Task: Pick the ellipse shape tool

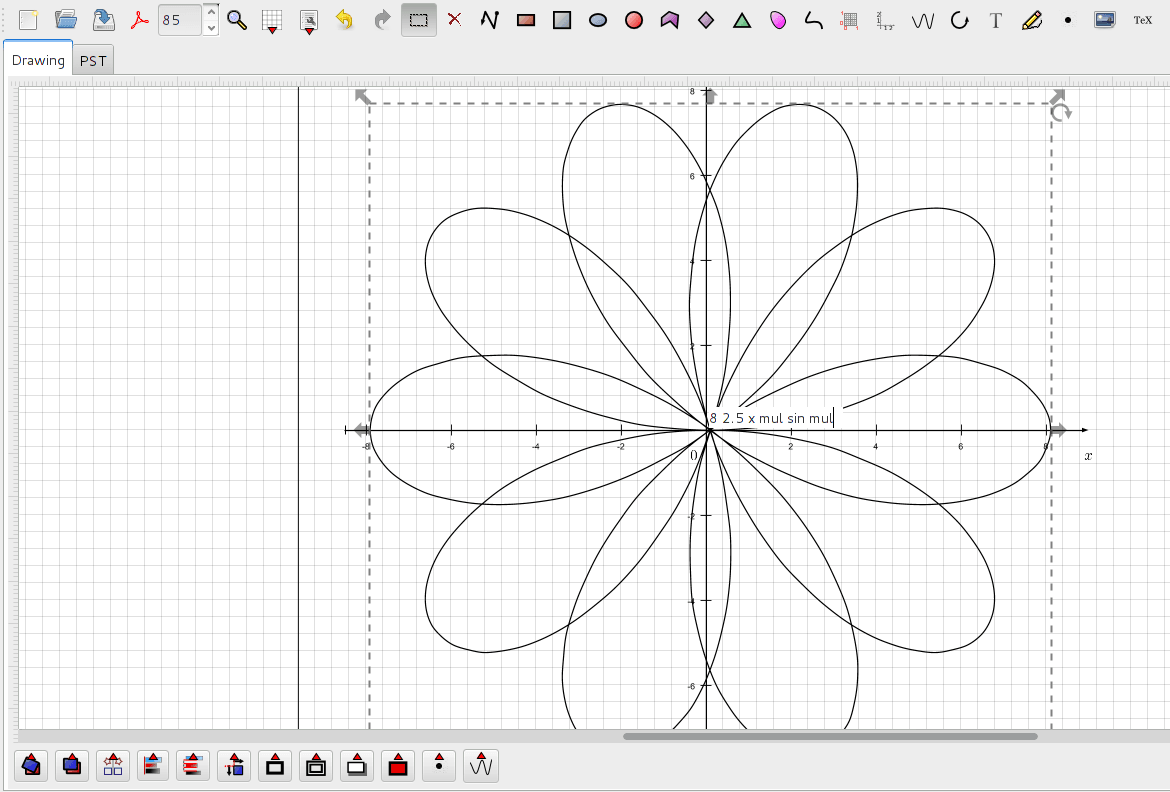Action: [598, 20]
